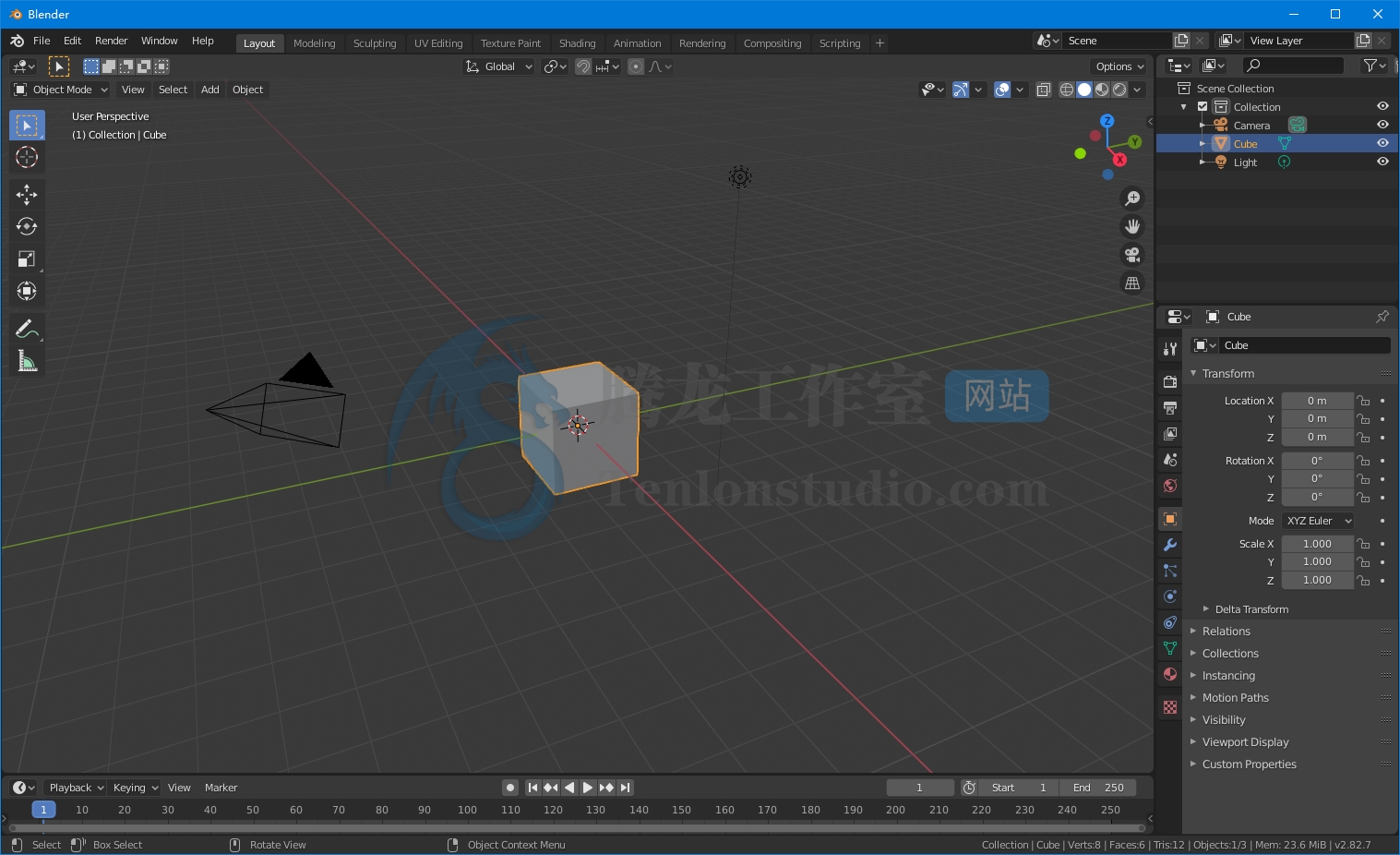This screenshot has height=855, width=1400.
Task: Open the Scene properties tab
Action: (1170, 460)
